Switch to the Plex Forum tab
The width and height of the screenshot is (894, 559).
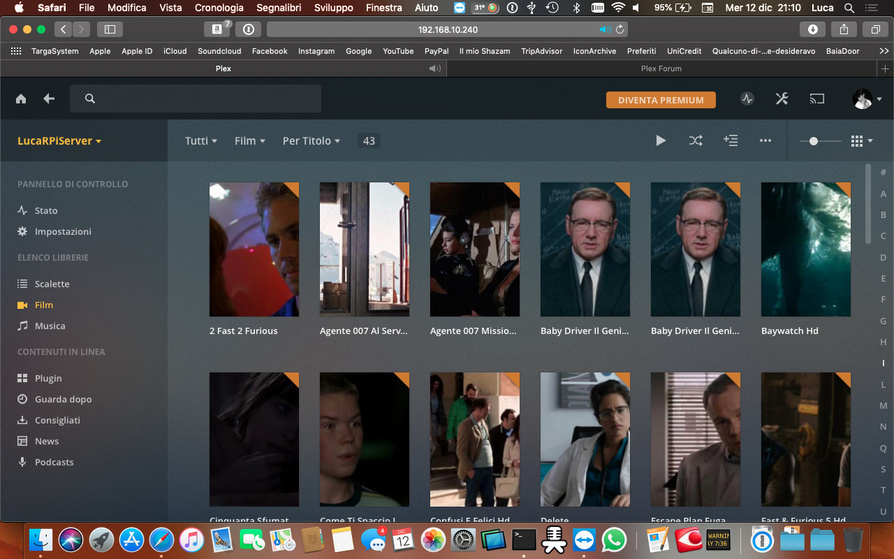[x=661, y=68]
